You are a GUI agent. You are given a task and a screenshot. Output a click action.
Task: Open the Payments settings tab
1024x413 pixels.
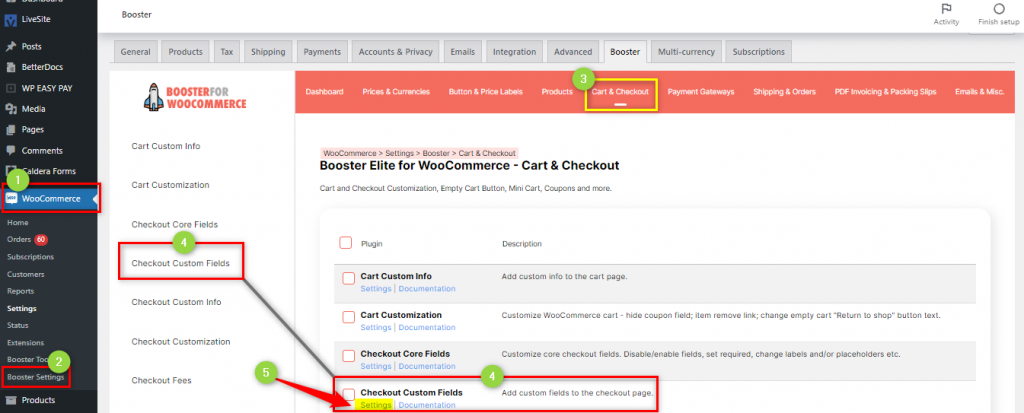pos(322,52)
